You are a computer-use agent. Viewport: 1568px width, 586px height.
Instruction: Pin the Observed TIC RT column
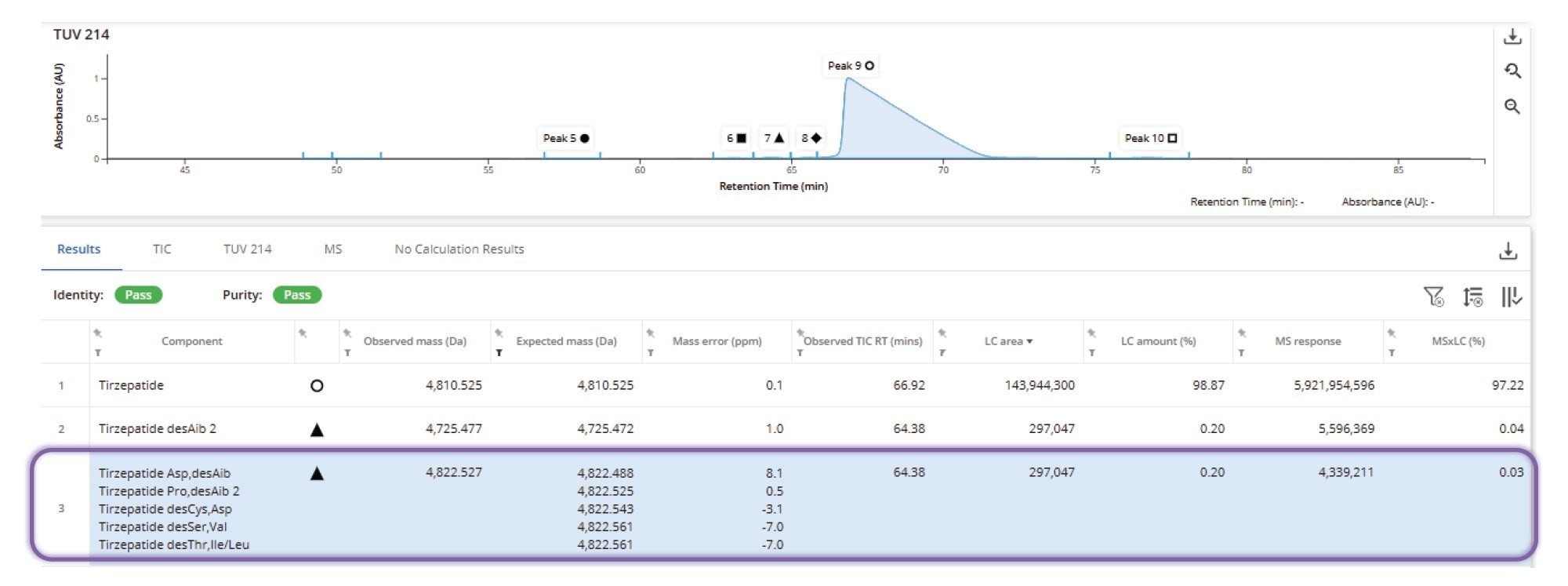click(800, 333)
